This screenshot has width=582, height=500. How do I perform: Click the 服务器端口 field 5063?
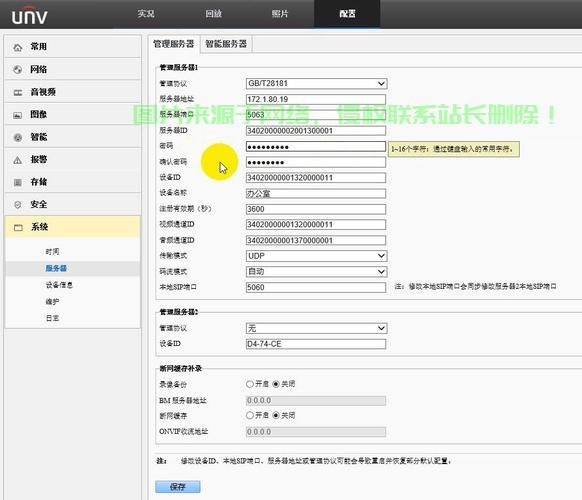[x=315, y=115]
